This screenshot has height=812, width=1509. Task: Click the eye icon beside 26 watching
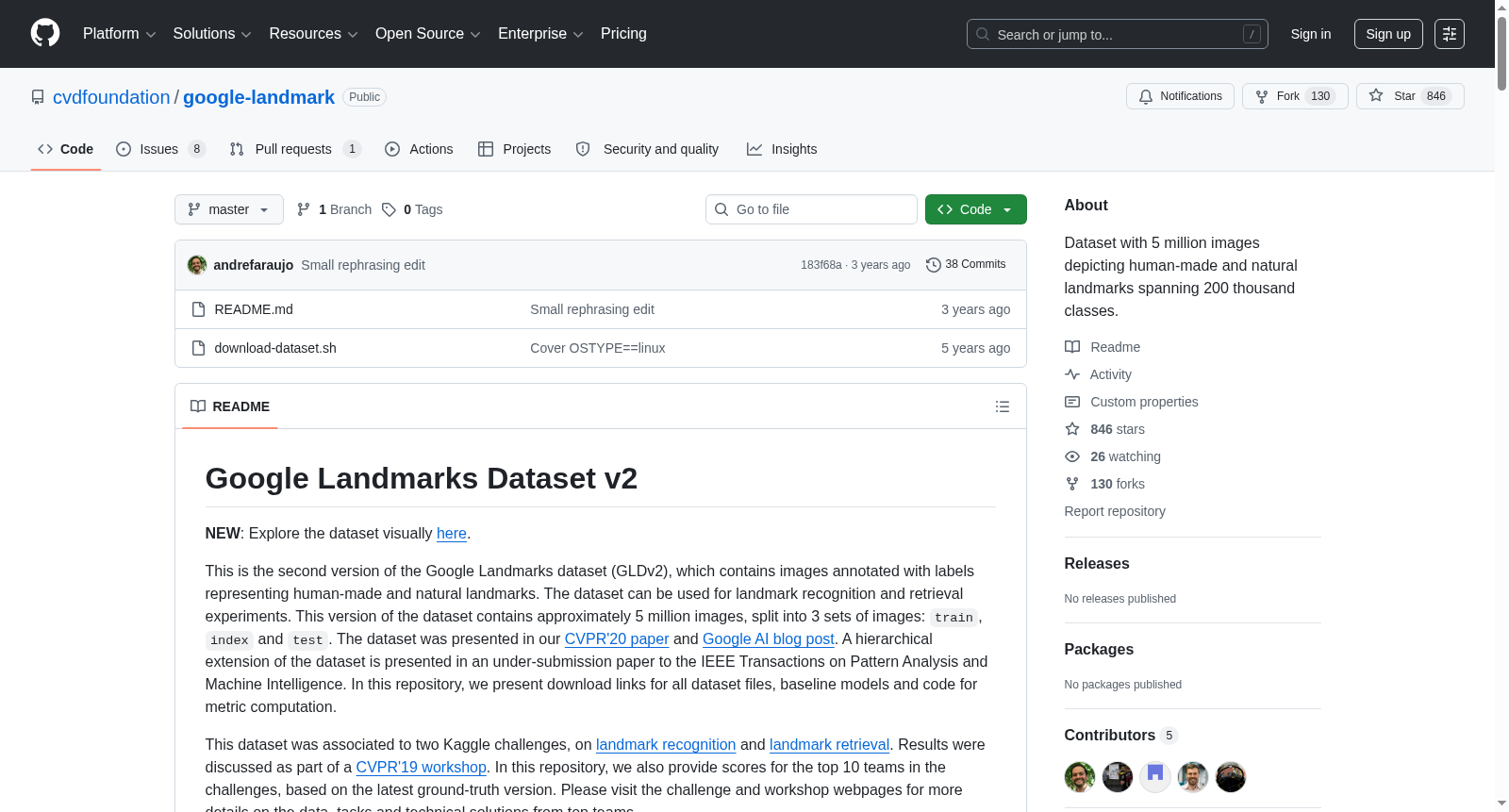pyautogui.click(x=1072, y=456)
